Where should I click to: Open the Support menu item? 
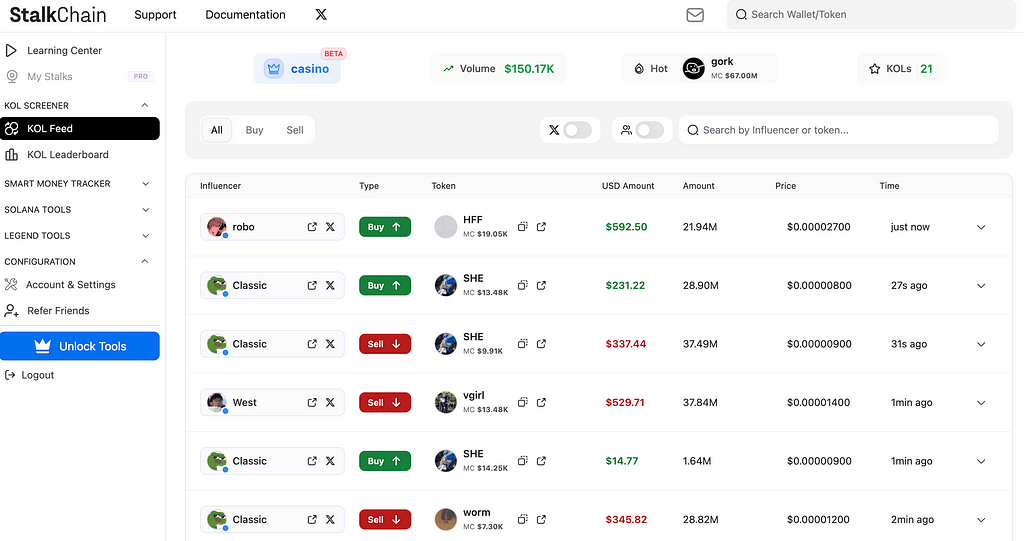[x=155, y=14]
